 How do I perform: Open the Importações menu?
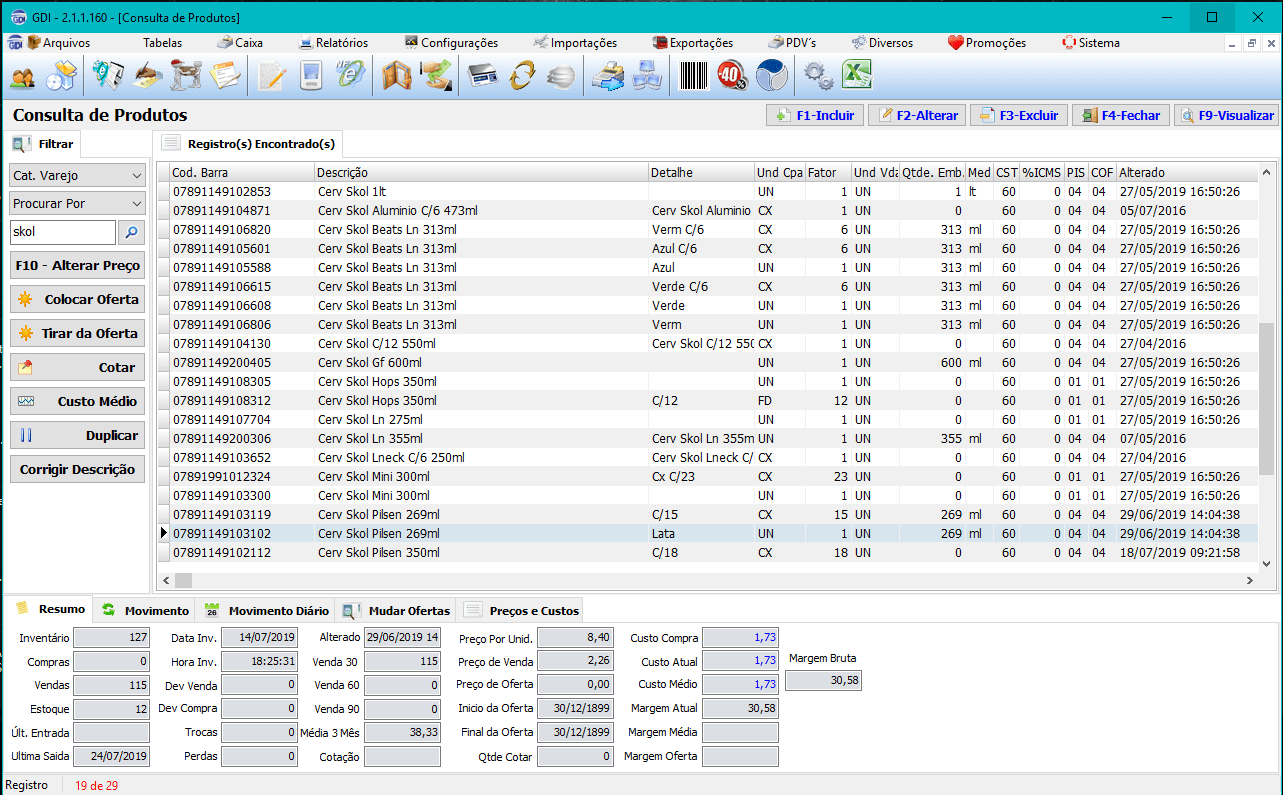575,43
